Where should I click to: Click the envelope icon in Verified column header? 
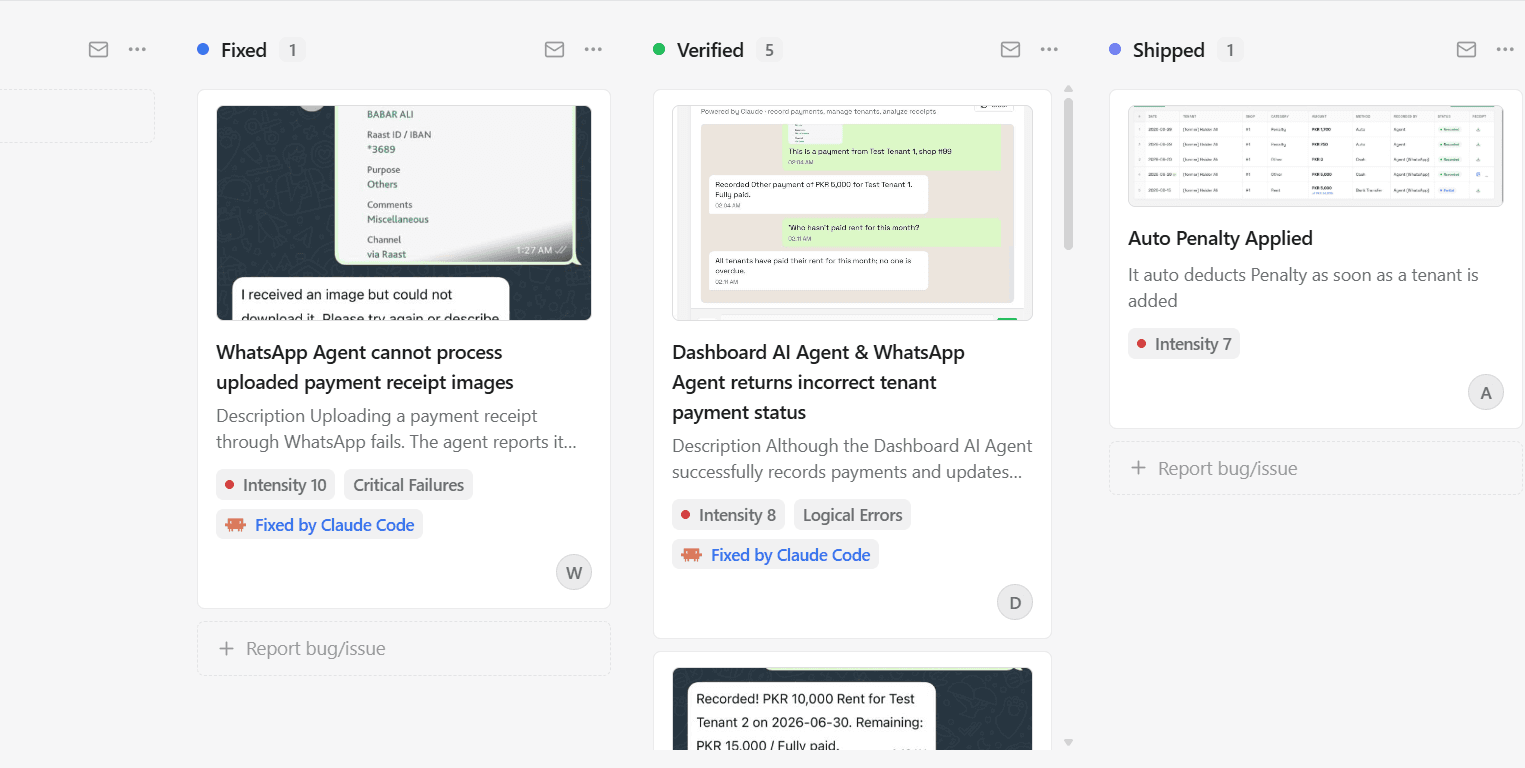pos(1010,49)
